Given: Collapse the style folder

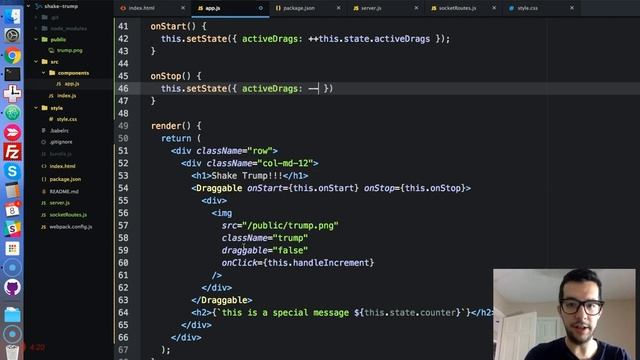Looking at the screenshot, I should tap(36, 108).
